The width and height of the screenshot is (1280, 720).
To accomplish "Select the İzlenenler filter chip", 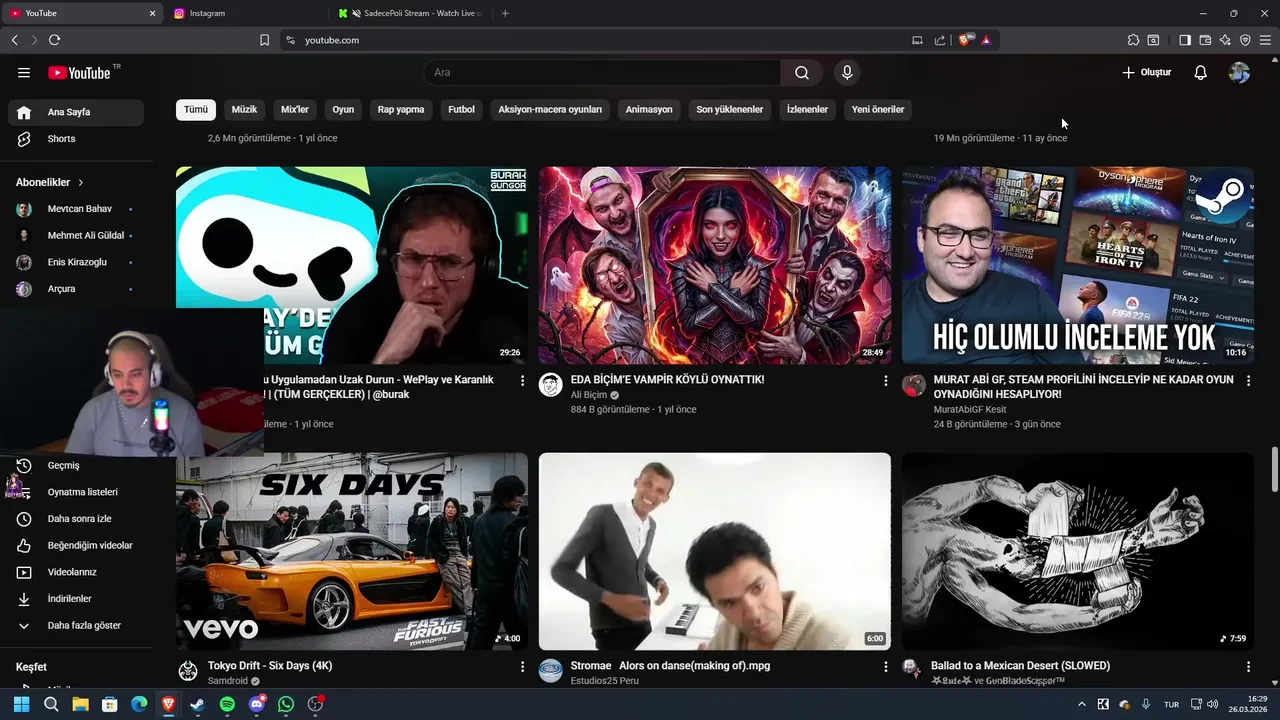I will 807,109.
